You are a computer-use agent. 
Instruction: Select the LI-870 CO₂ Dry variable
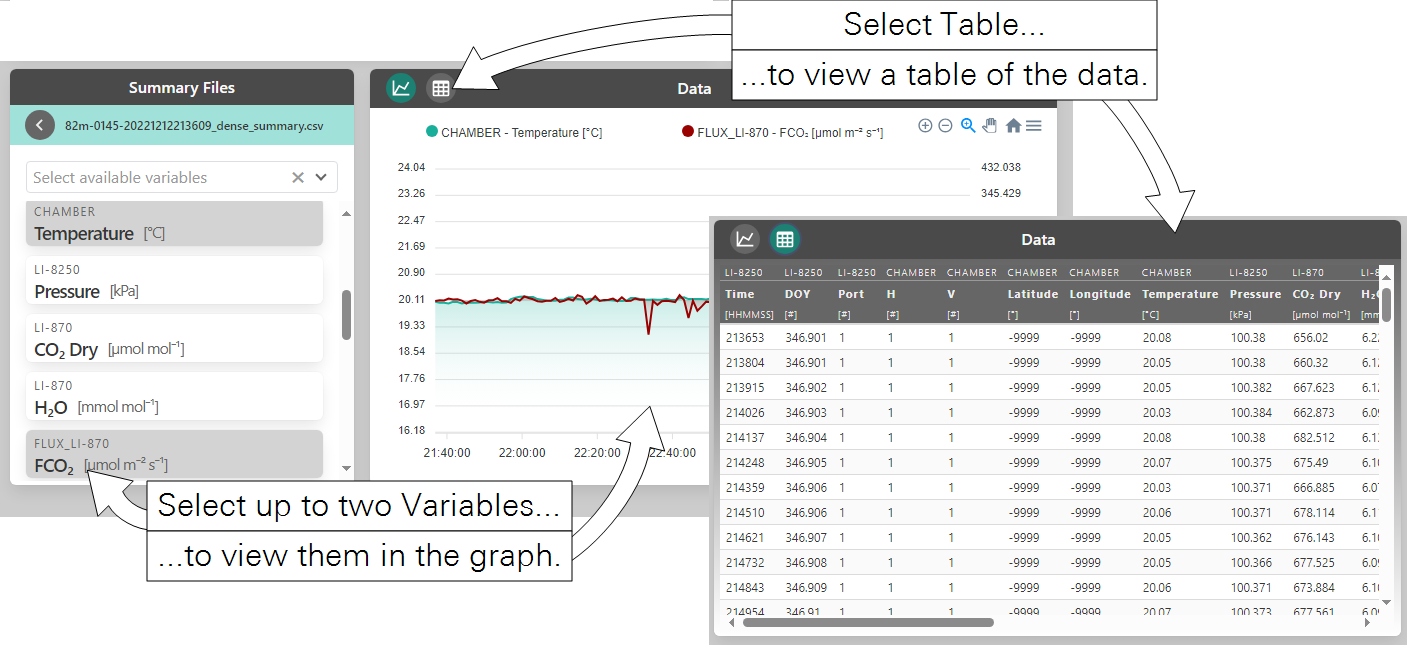(174, 339)
